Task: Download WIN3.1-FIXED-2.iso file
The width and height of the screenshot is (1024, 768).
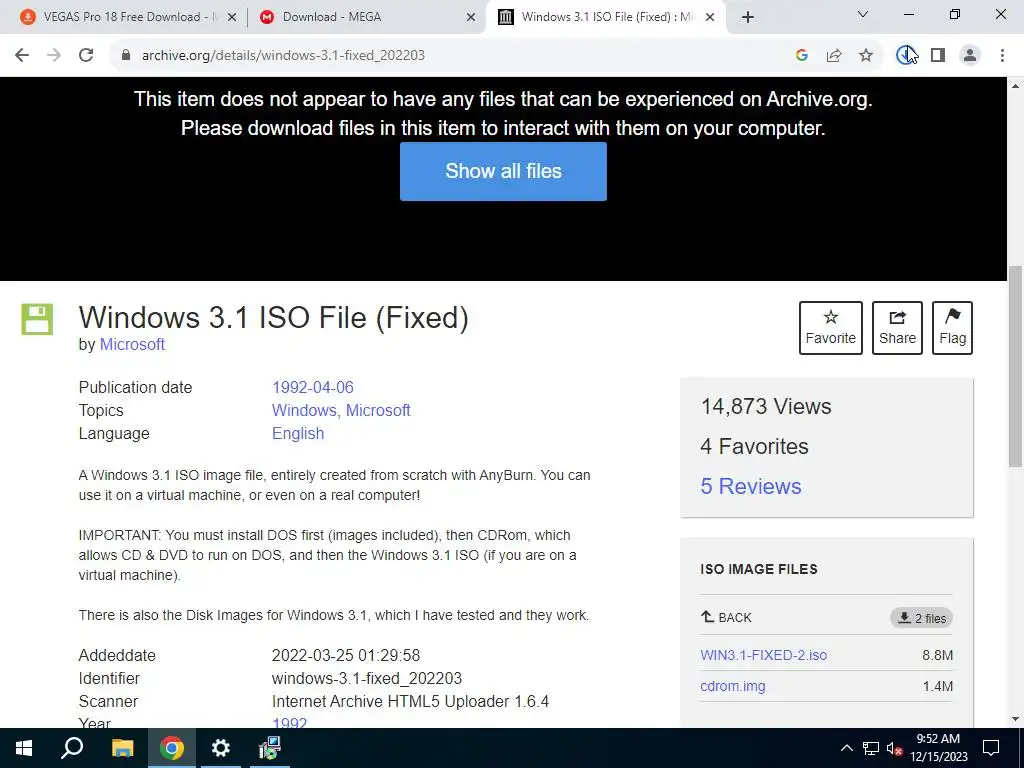Action: 763,655
